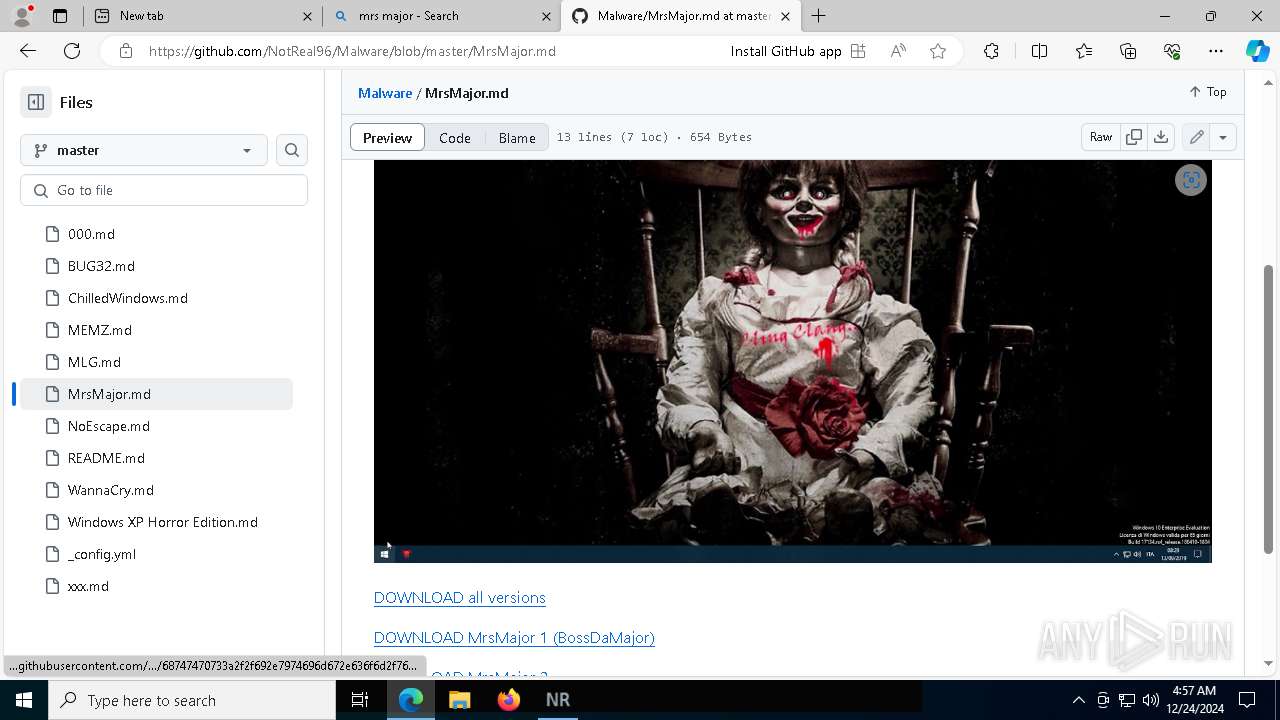
Task: Open browser Extensions puzzle icon
Action: coord(991,51)
